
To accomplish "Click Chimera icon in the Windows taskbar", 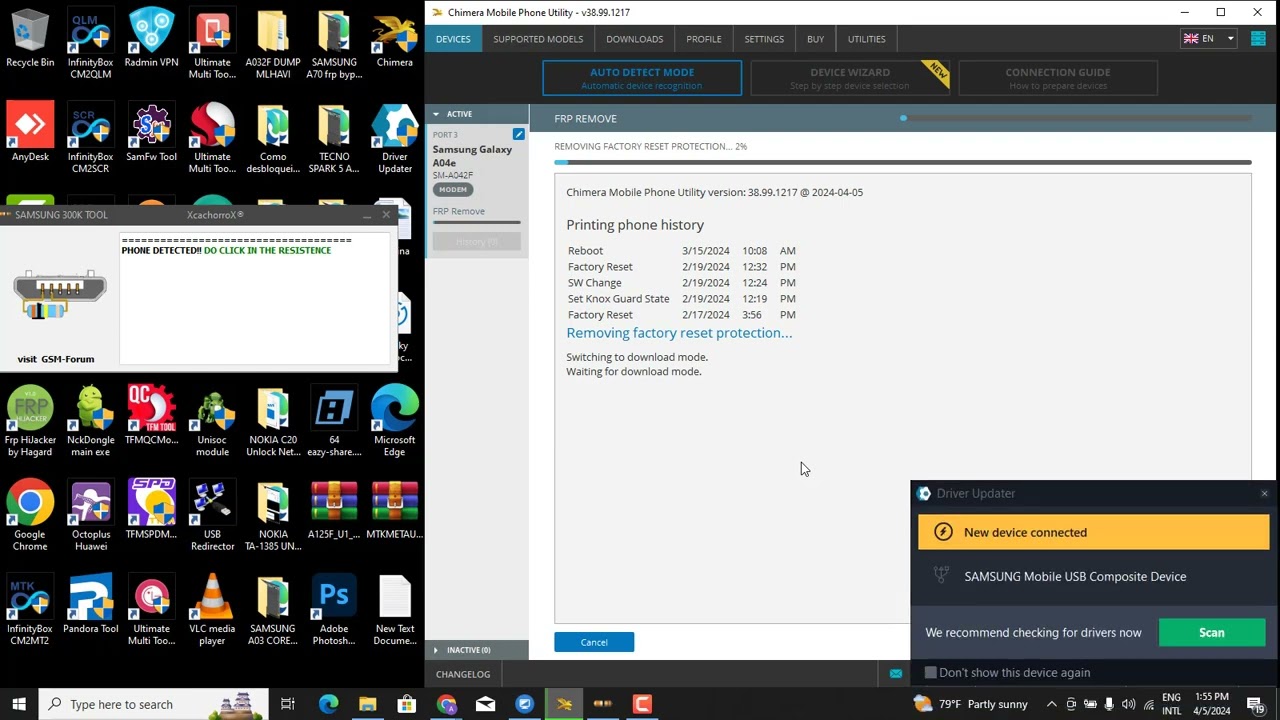I will click(x=564, y=704).
